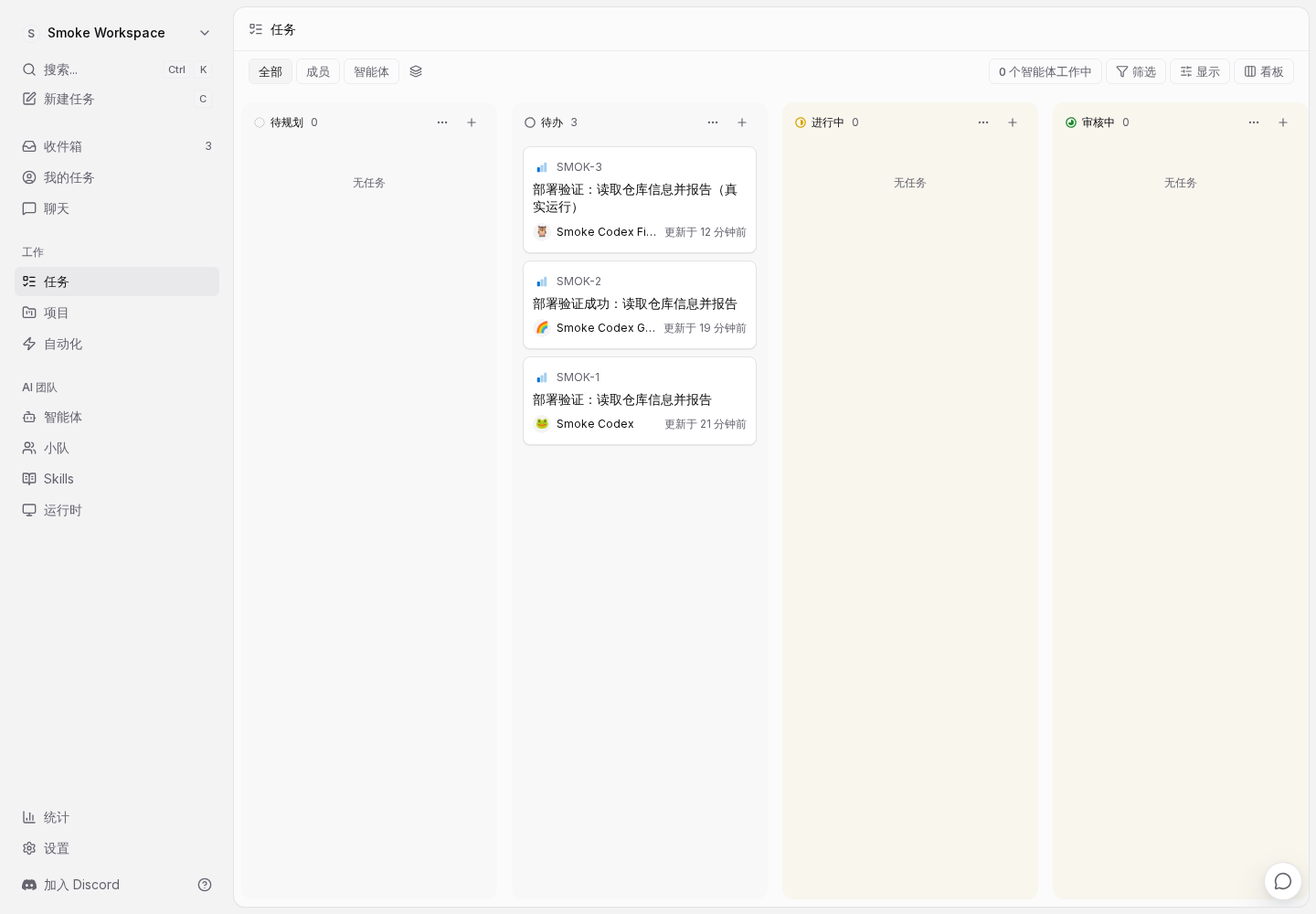Open more options for 待规划 column
This screenshot has width=1316, height=914.
coord(442,122)
